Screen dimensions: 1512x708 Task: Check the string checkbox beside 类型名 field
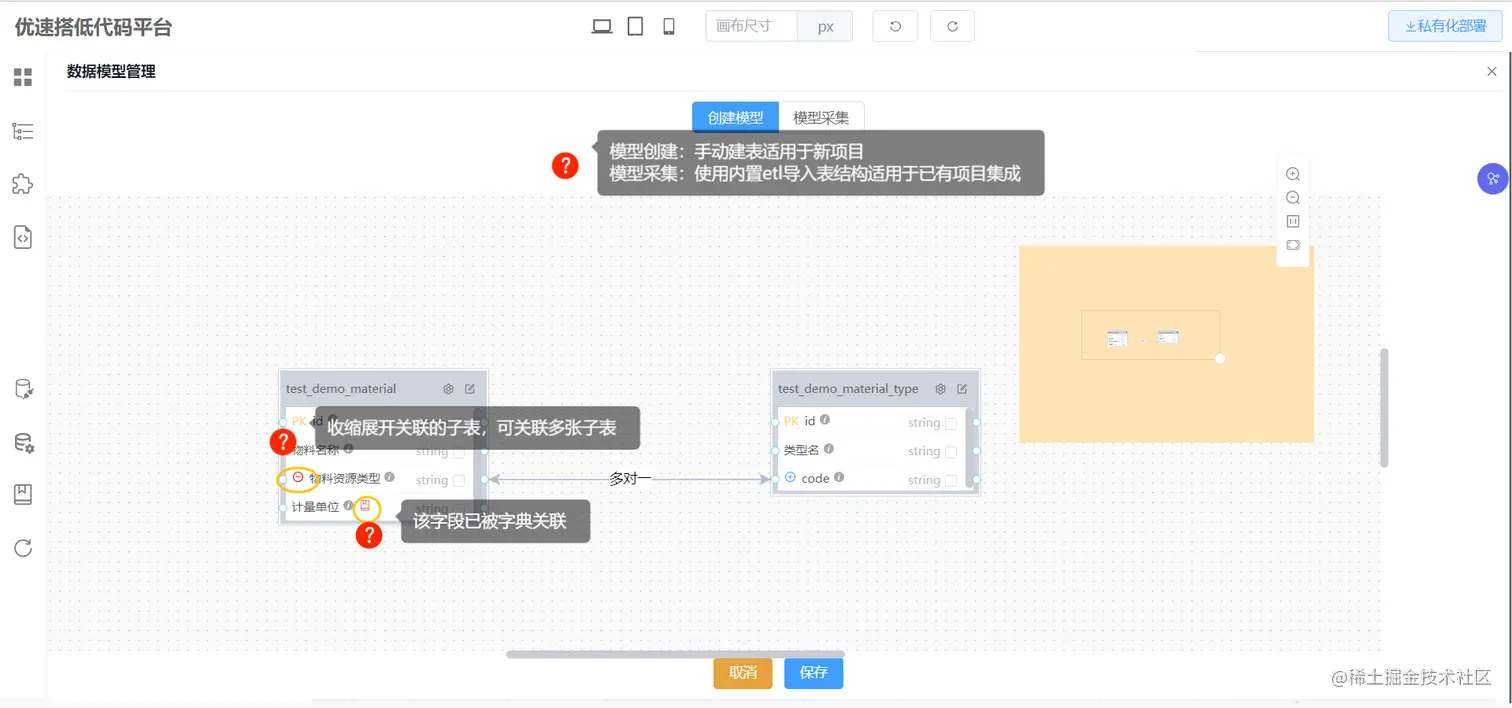(x=952, y=452)
